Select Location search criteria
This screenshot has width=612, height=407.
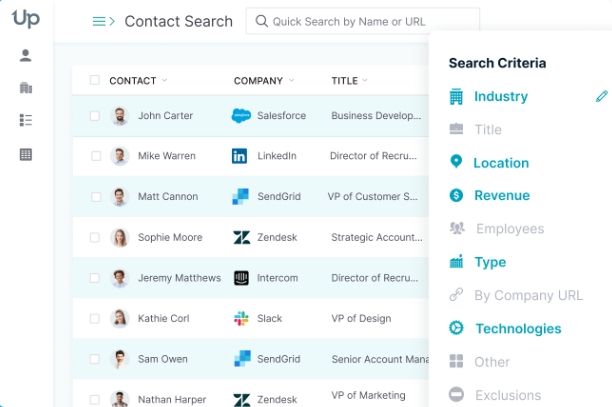point(501,163)
